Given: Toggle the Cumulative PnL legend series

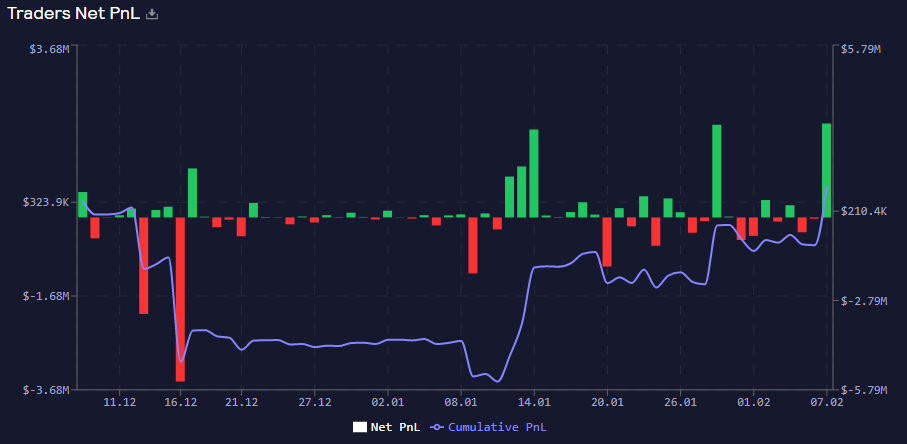Looking at the screenshot, I should [x=488, y=427].
